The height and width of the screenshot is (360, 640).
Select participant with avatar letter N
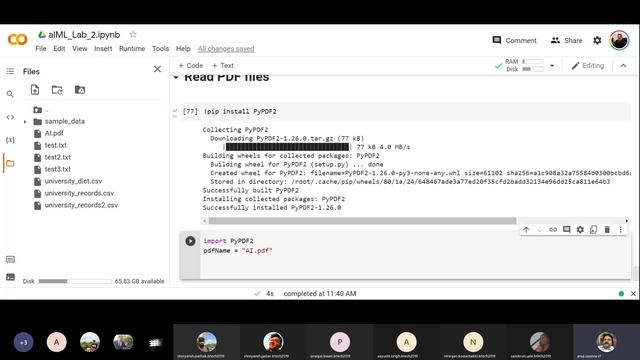point(473,342)
